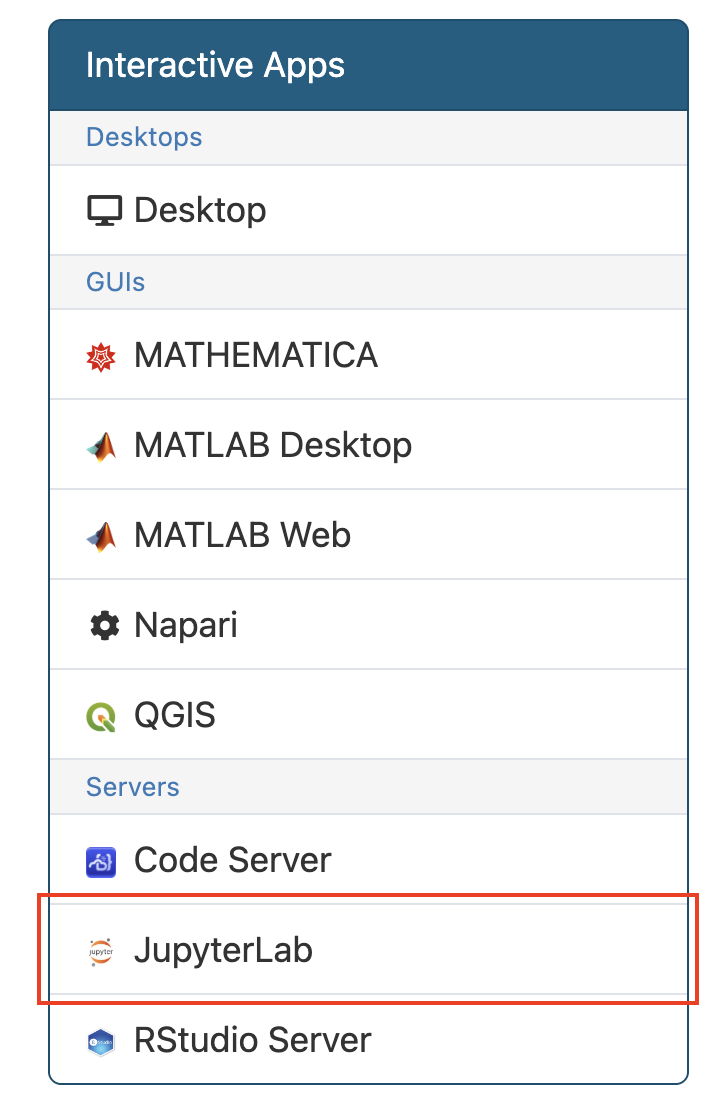Open MATHEMATICA from the GUIs section
This screenshot has height=1116, width=718.
(x=255, y=354)
